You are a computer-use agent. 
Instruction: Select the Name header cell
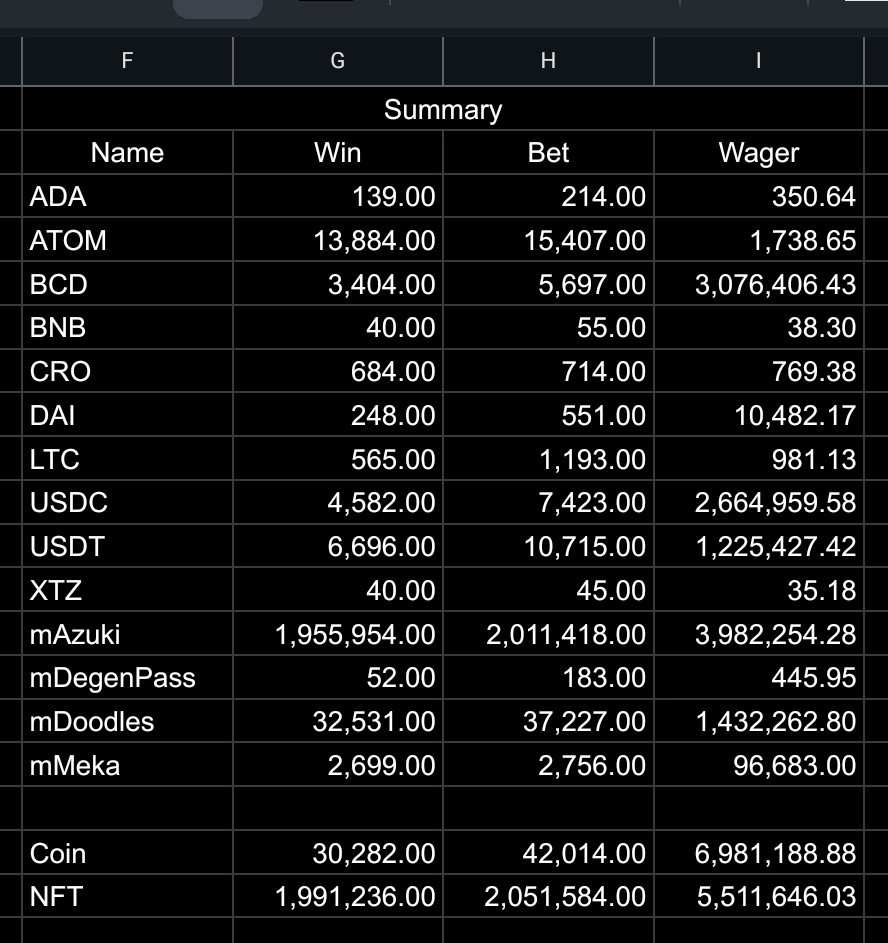coord(127,152)
